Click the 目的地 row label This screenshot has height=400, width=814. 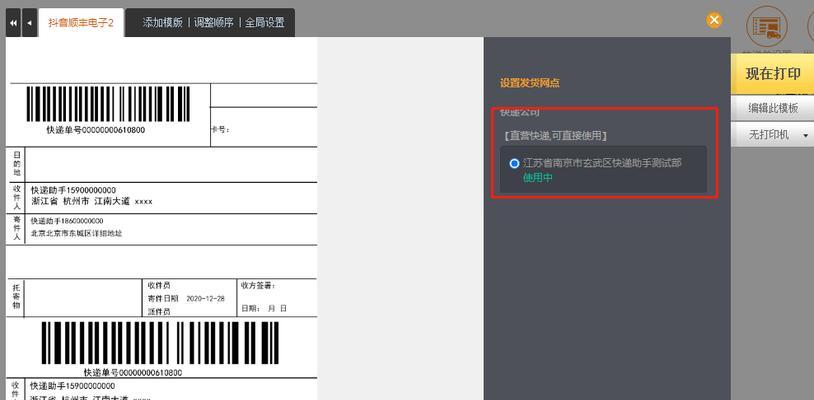[x=17, y=164]
